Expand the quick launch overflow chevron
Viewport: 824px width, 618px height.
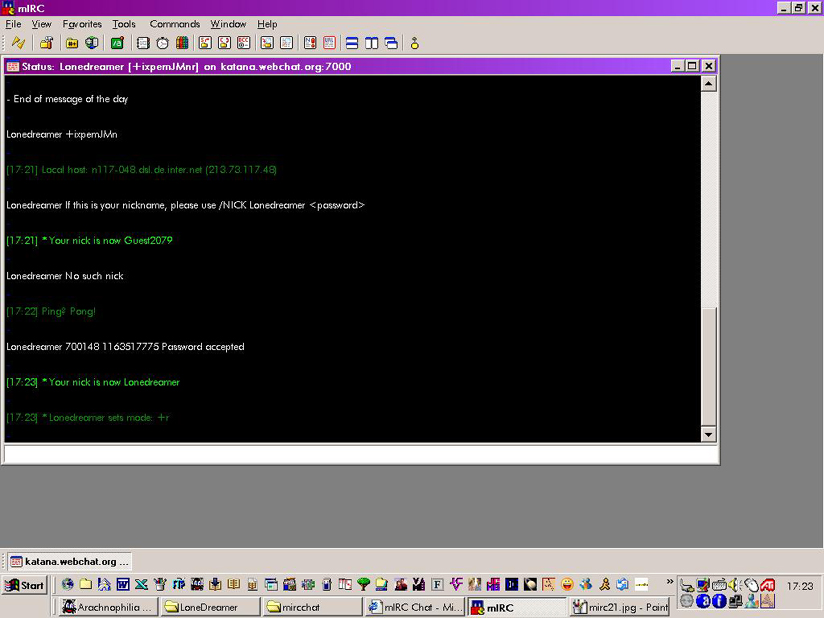tap(670, 582)
